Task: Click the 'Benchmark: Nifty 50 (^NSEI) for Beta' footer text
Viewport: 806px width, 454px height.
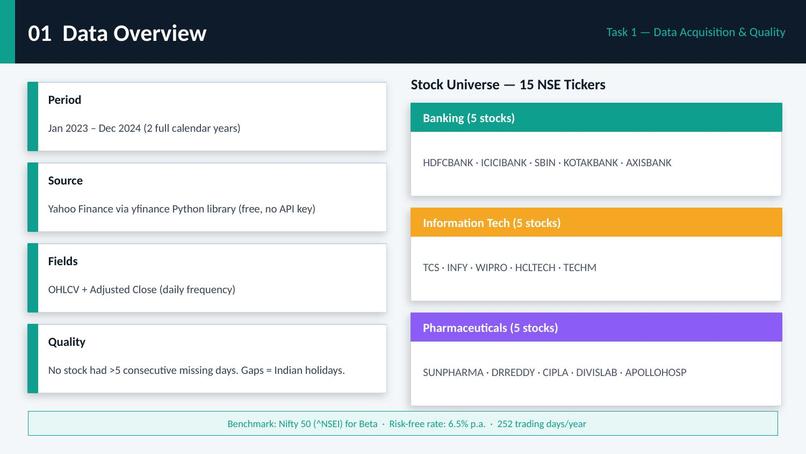Action: pos(302,424)
